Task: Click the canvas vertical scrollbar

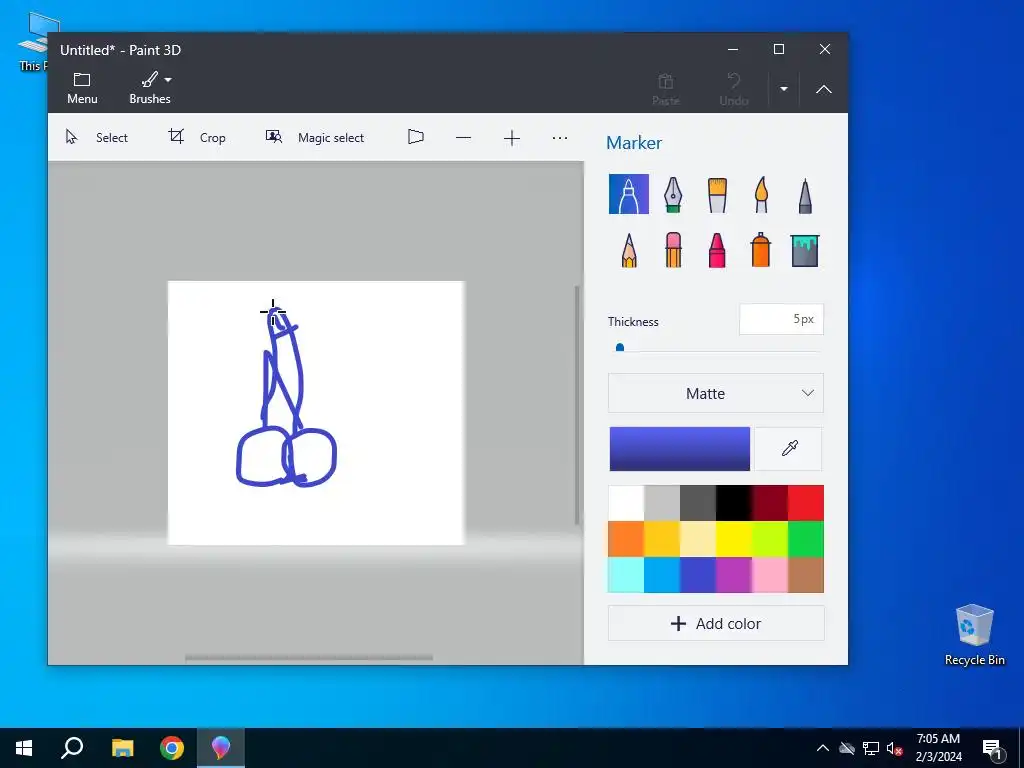Action: [x=577, y=405]
